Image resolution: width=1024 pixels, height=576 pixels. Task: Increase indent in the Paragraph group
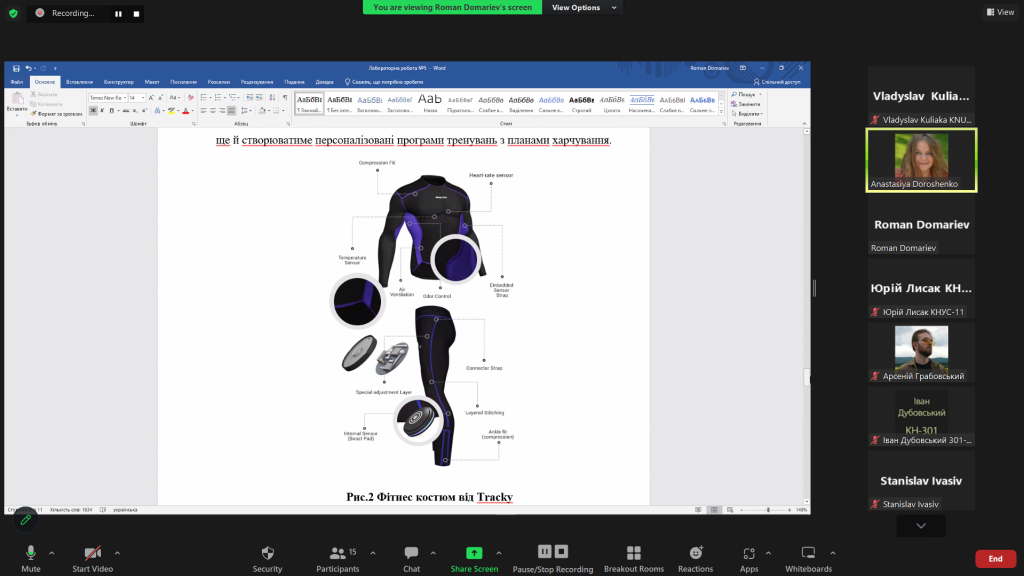[x=259, y=98]
